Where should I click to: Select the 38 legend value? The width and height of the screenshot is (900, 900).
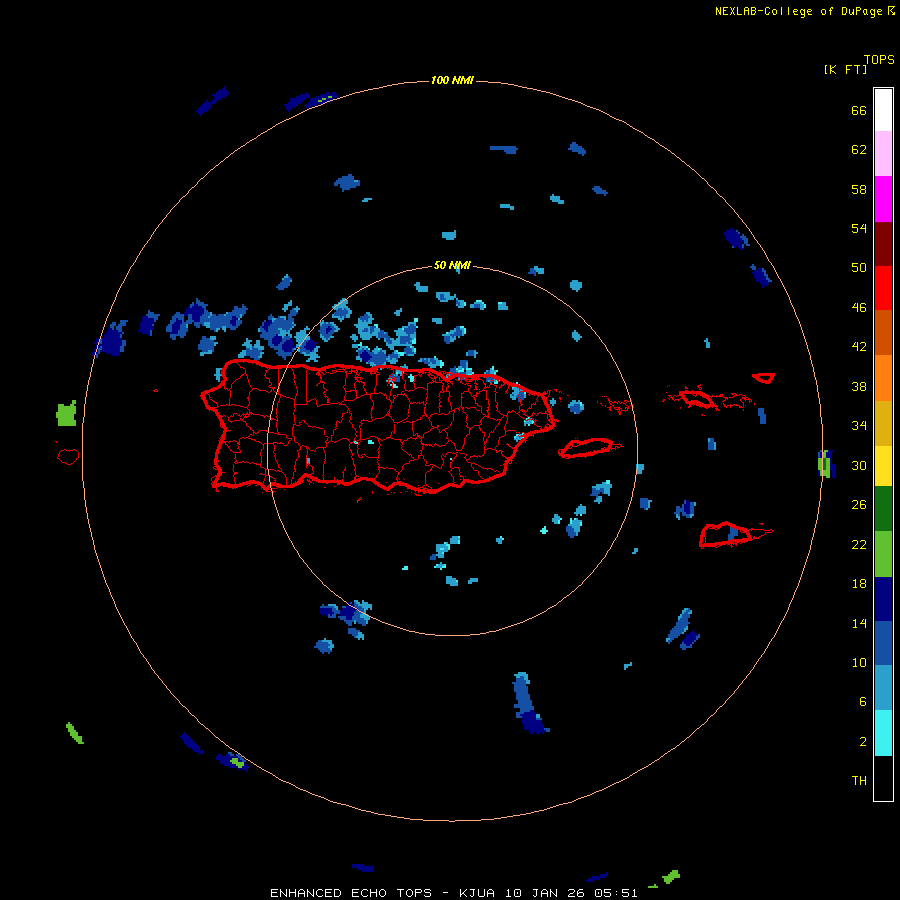859,387
